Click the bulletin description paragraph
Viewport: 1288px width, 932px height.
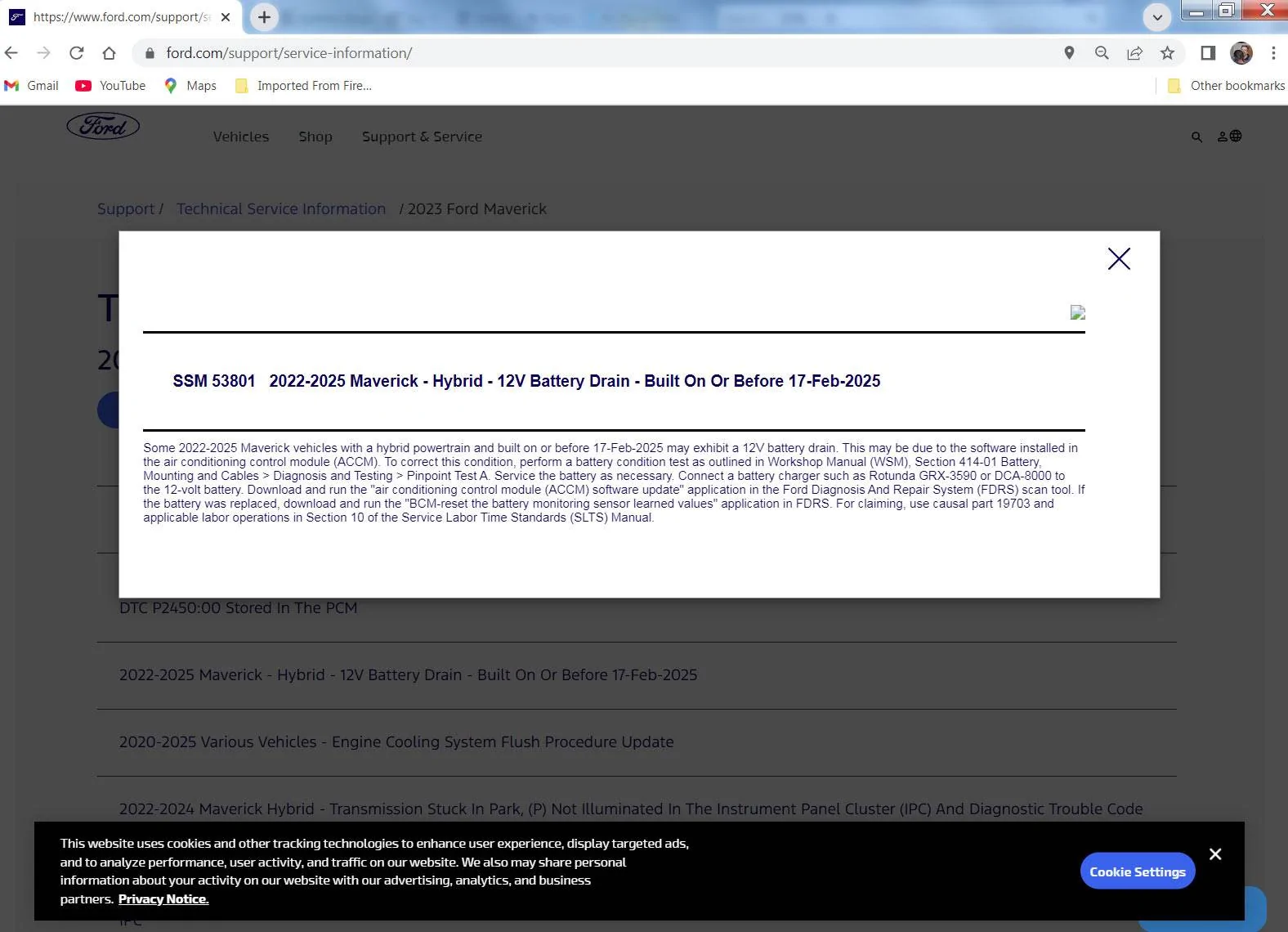[x=614, y=482]
